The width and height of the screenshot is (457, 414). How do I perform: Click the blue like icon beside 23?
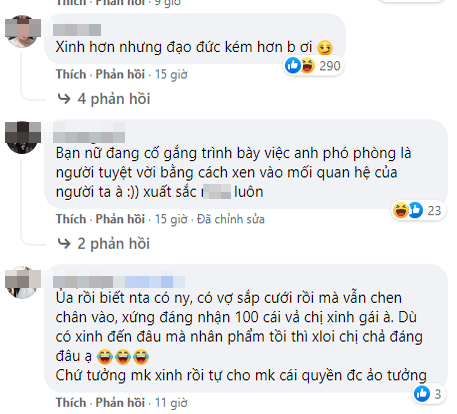415,210
